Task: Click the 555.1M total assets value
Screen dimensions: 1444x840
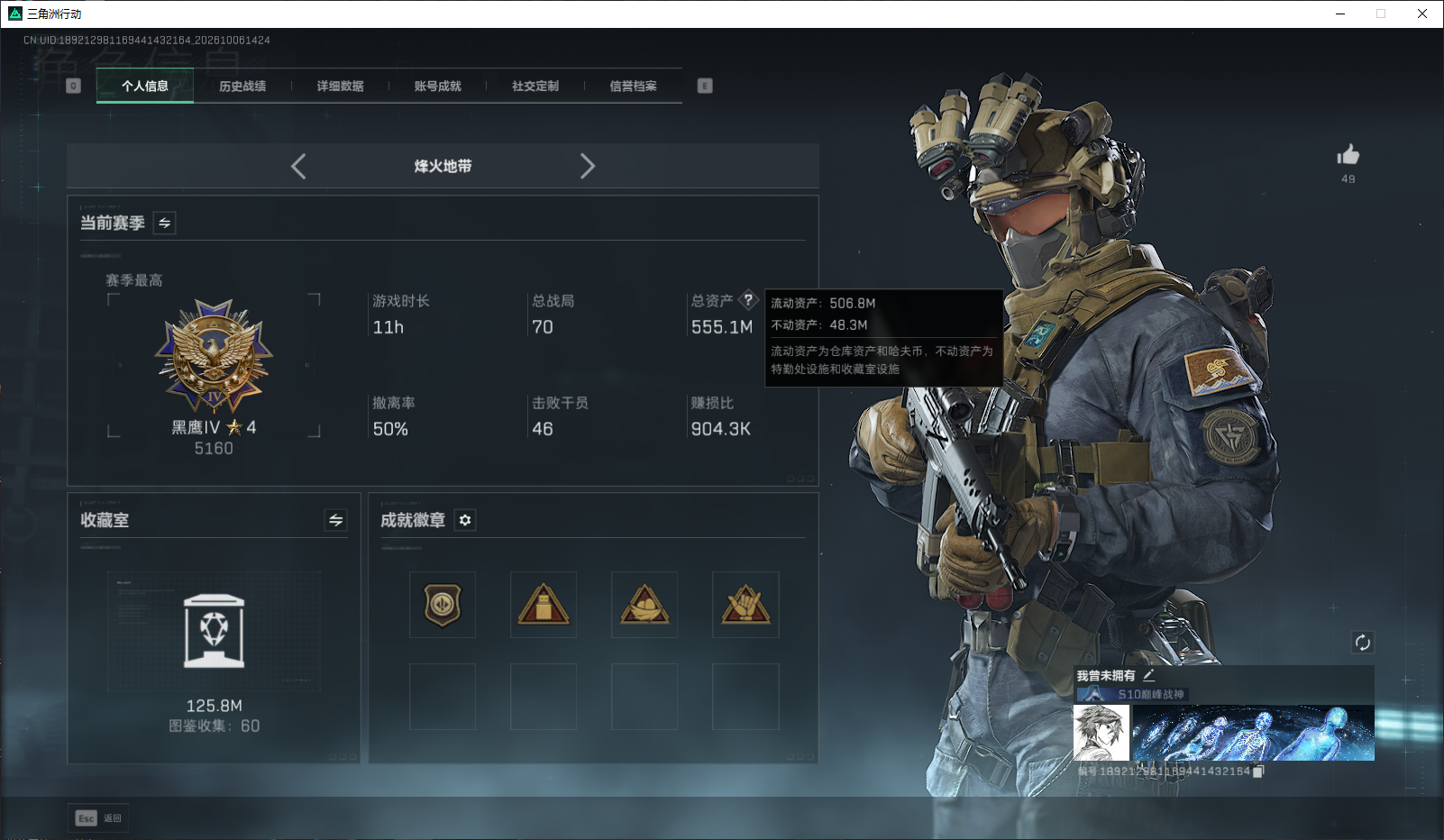Action: tap(721, 327)
